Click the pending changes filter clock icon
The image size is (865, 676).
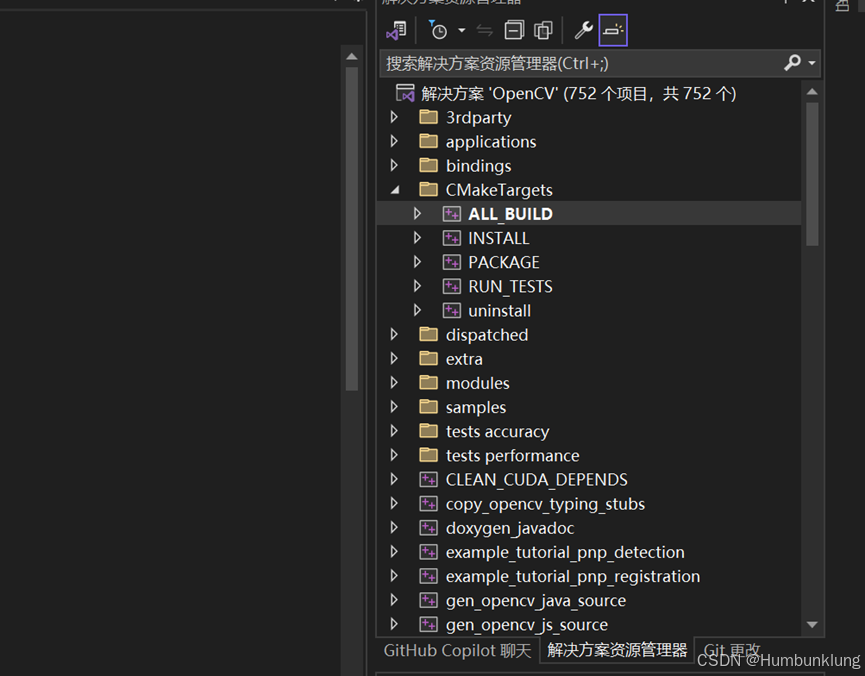coord(437,31)
